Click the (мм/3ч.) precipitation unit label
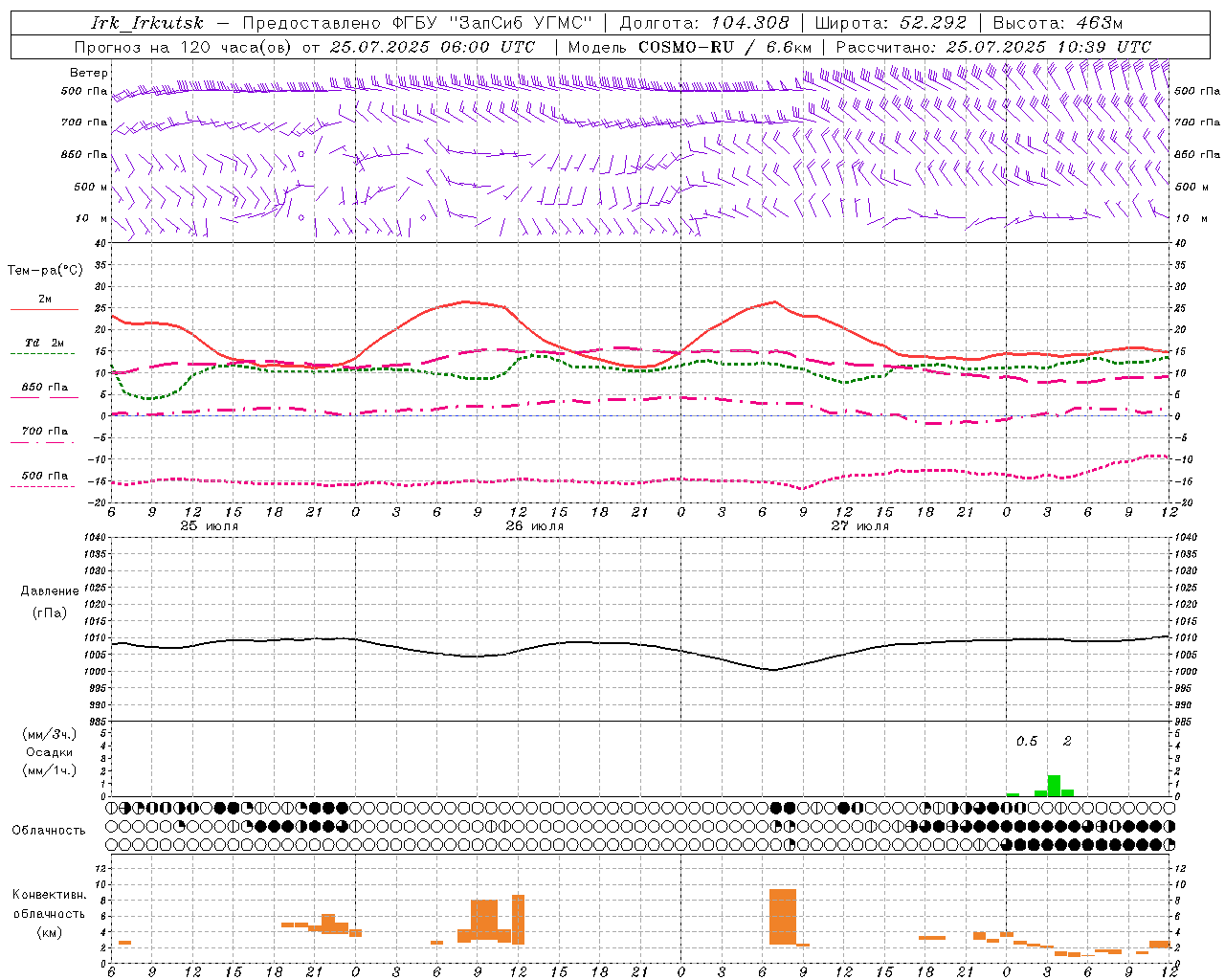 [50, 734]
